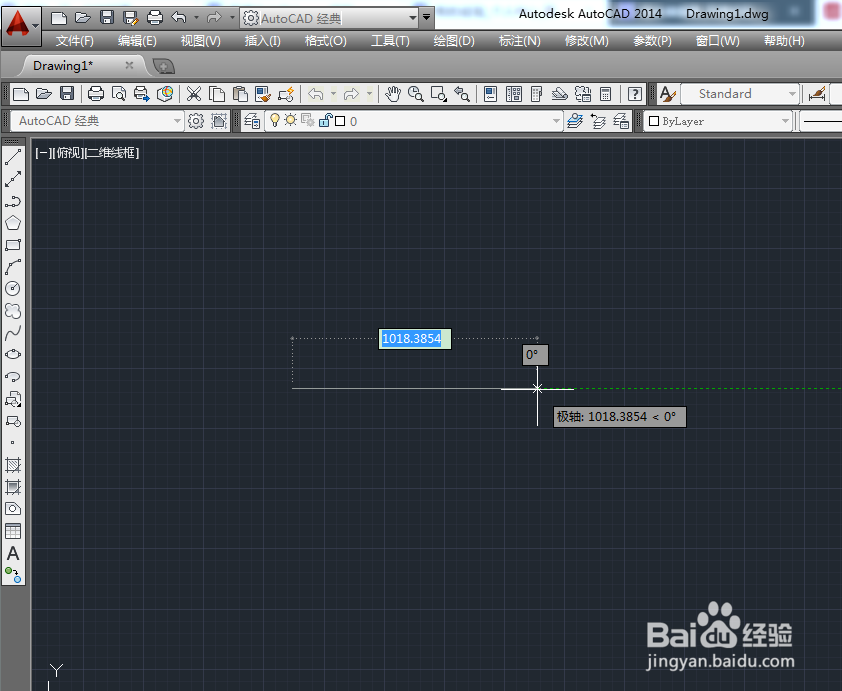Select the Hatch tool
The image size is (842, 691).
coord(13,465)
